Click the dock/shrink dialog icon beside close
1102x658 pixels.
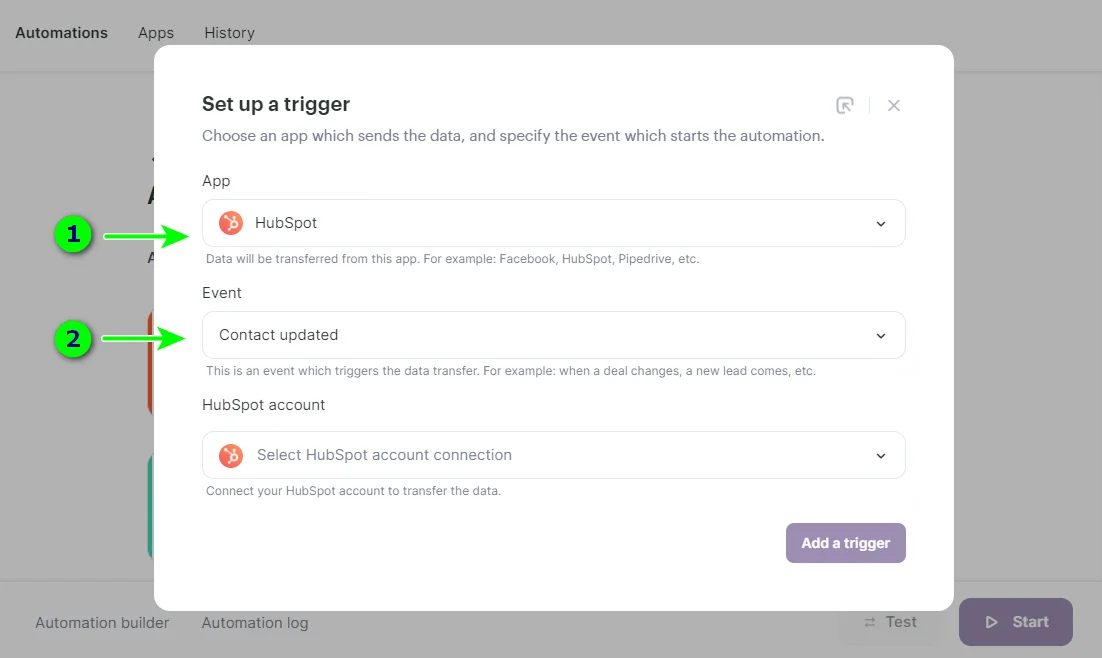(x=845, y=105)
